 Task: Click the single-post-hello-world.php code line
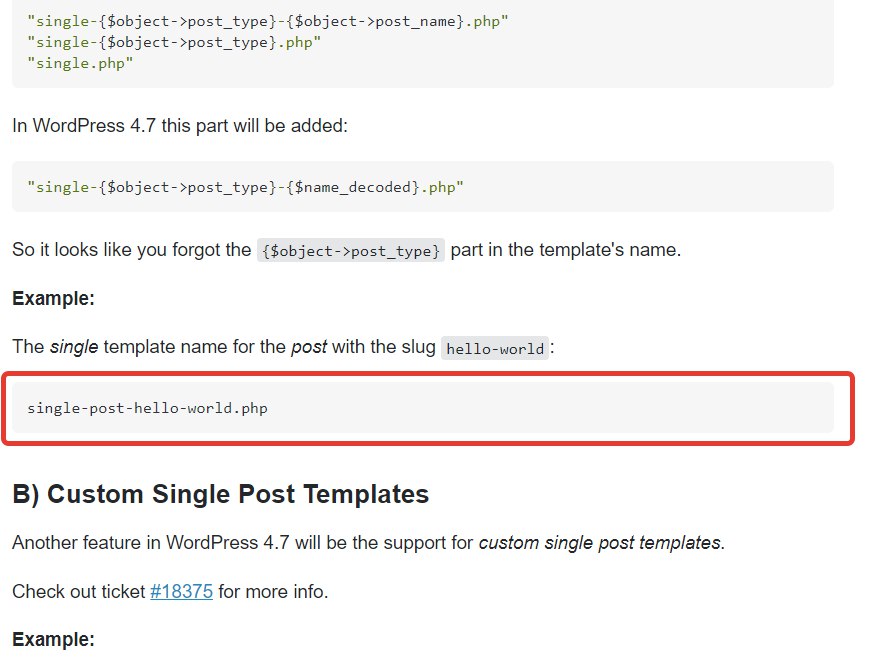coord(147,408)
